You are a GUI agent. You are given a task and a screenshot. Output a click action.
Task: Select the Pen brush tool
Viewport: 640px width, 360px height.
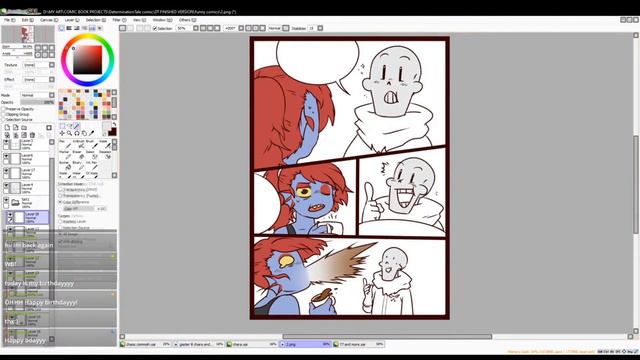click(65, 144)
